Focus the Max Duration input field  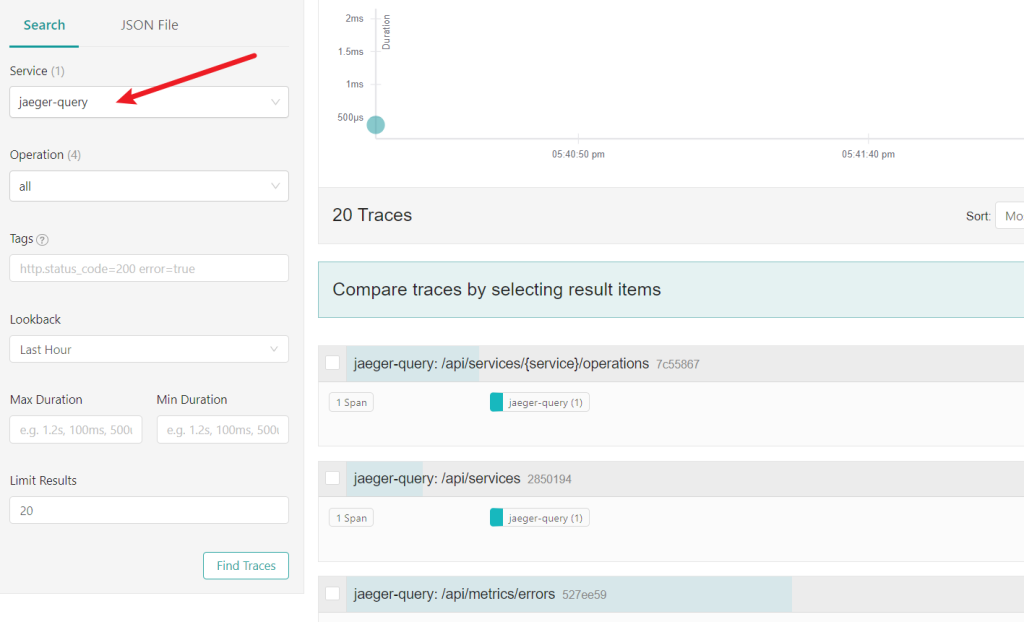click(x=76, y=430)
